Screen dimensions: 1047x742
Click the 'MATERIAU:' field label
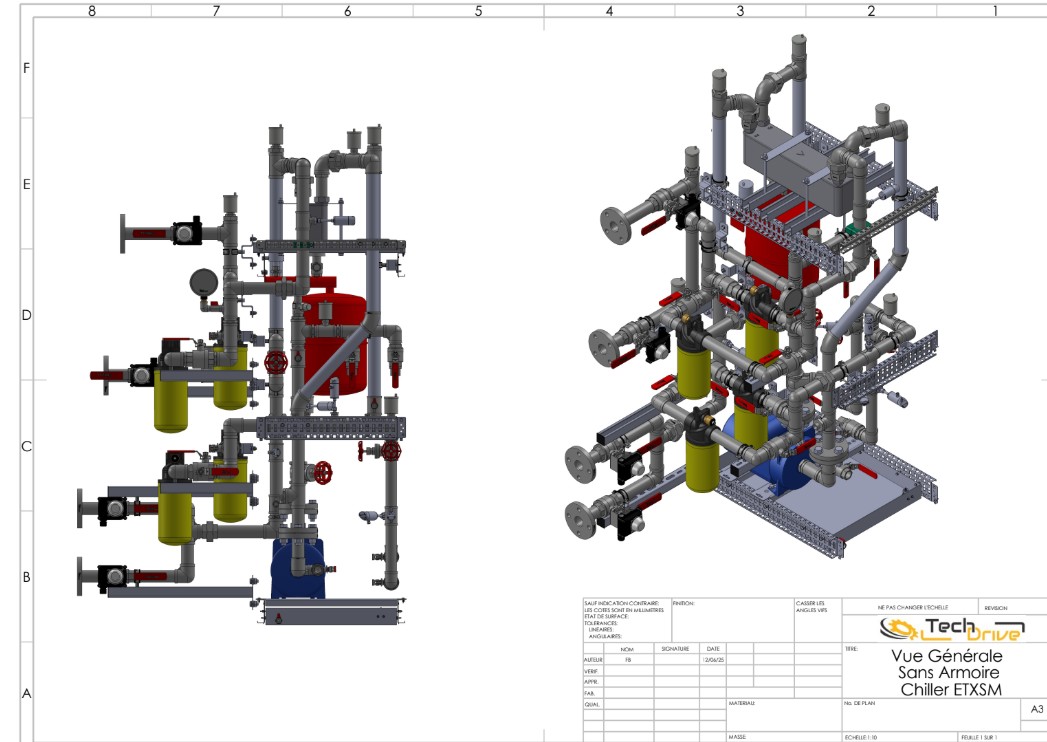tap(741, 703)
